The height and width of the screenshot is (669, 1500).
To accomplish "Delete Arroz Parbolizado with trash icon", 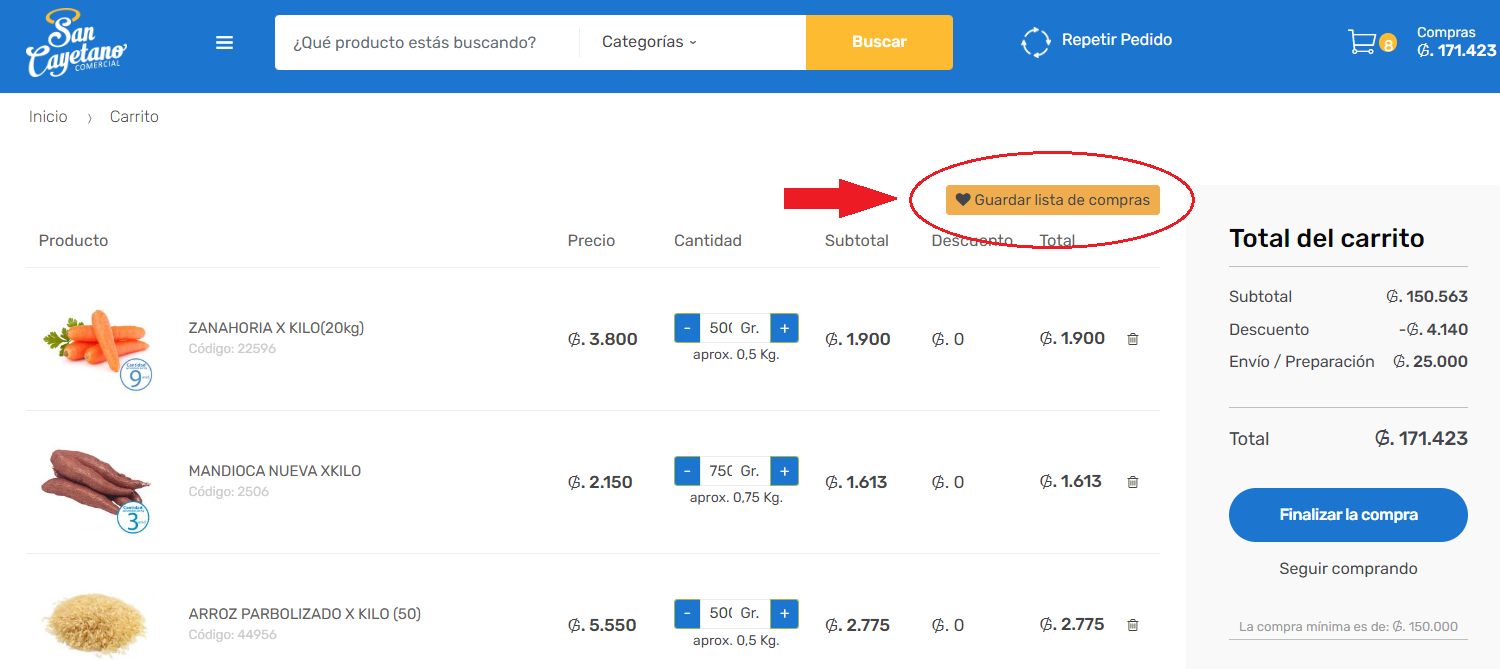I will 1132,625.
